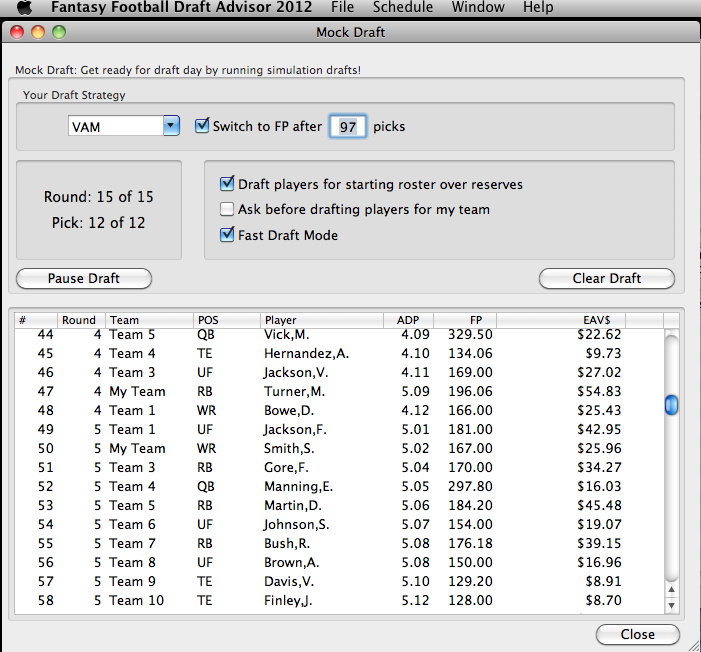Select the Bowe,D. player row
701x652 pixels.
(x=339, y=410)
